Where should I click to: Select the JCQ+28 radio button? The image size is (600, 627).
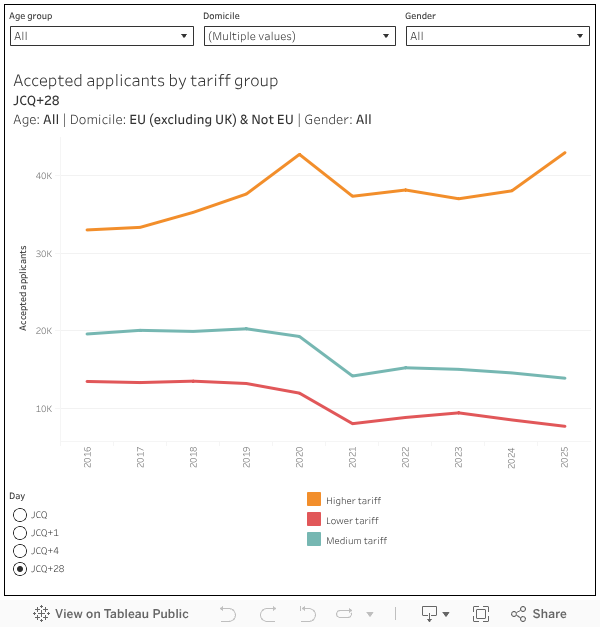[x=20, y=568]
